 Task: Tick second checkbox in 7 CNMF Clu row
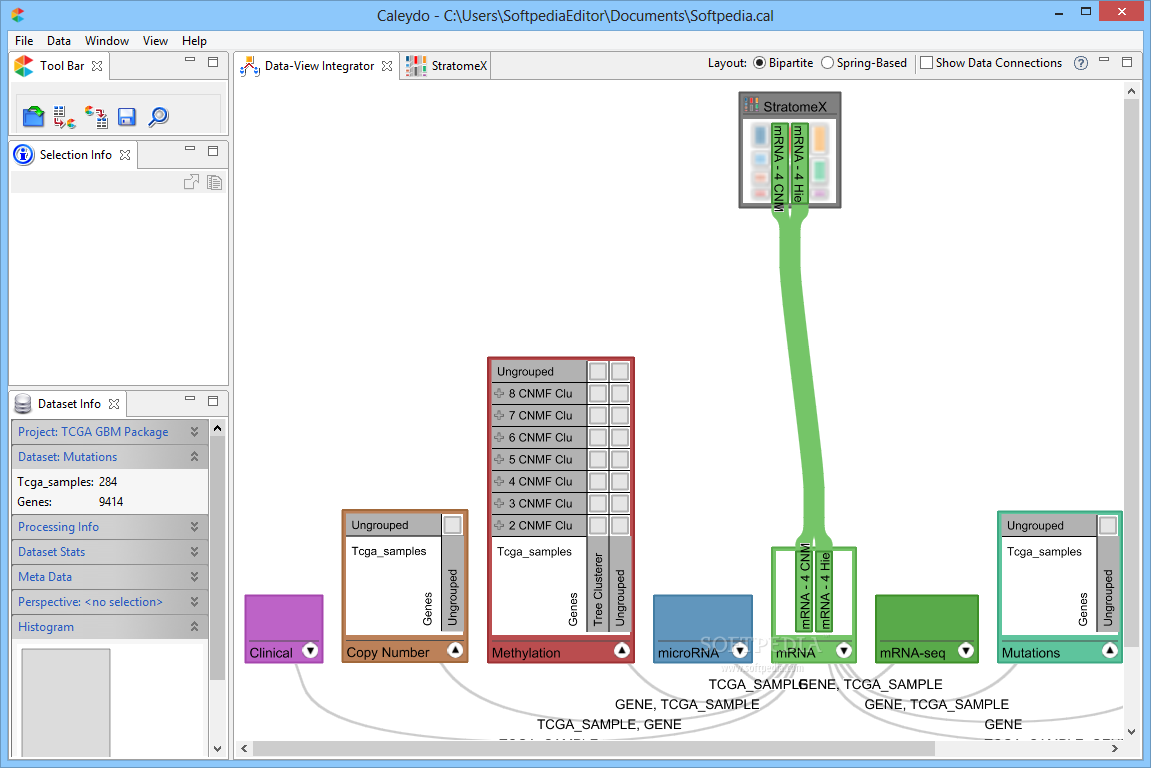[620, 416]
